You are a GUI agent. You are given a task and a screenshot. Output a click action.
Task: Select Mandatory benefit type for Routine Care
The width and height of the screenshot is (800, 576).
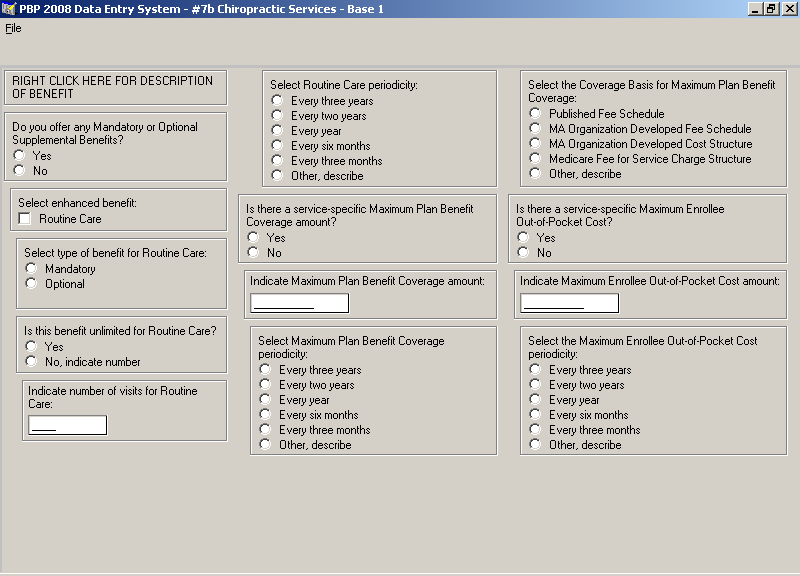coord(31,268)
